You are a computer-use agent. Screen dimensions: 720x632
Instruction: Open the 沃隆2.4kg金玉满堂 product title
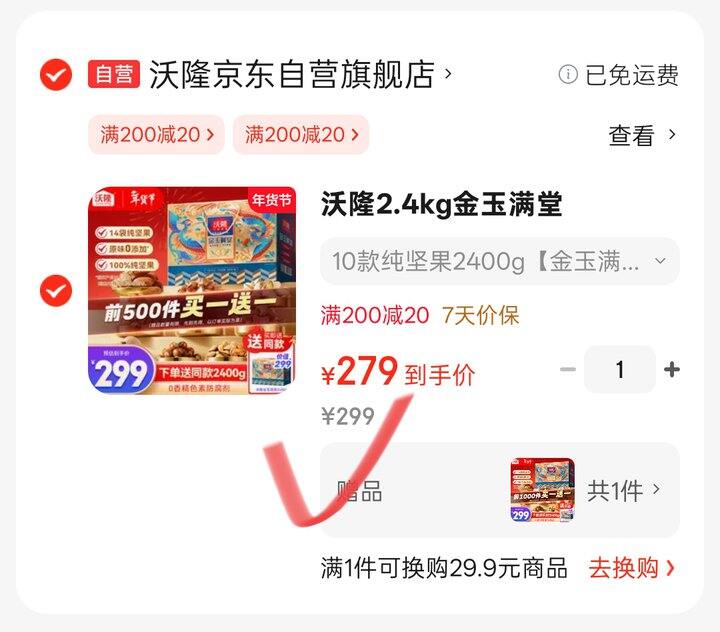pos(441,204)
